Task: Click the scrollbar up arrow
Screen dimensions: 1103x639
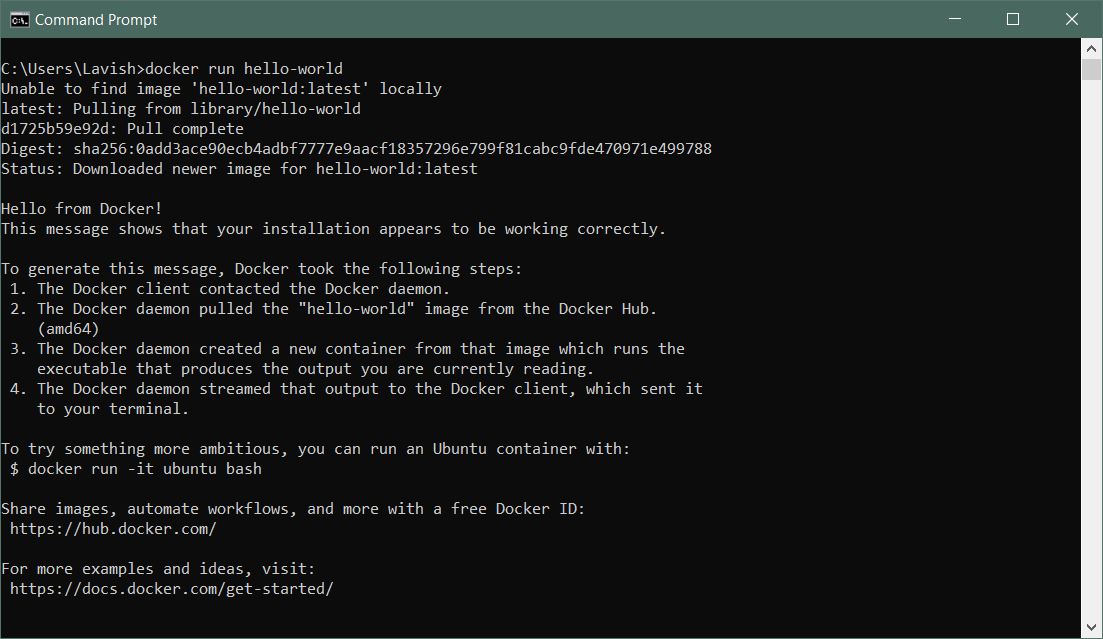Action: [1091, 48]
